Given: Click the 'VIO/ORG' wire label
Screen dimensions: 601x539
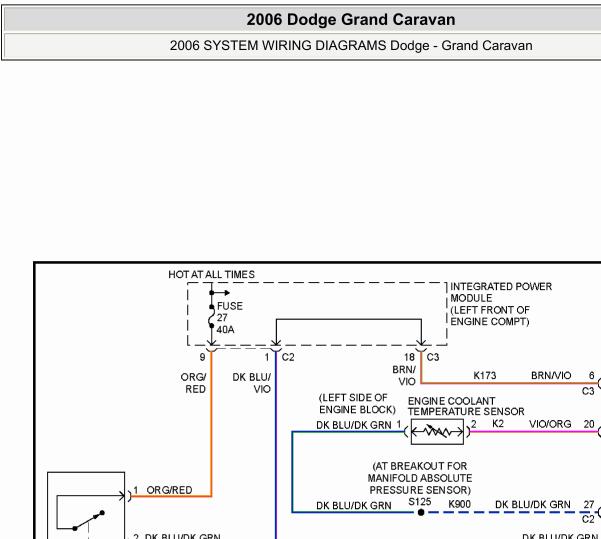Looking at the screenshot, I should pyautogui.click(x=550, y=424).
